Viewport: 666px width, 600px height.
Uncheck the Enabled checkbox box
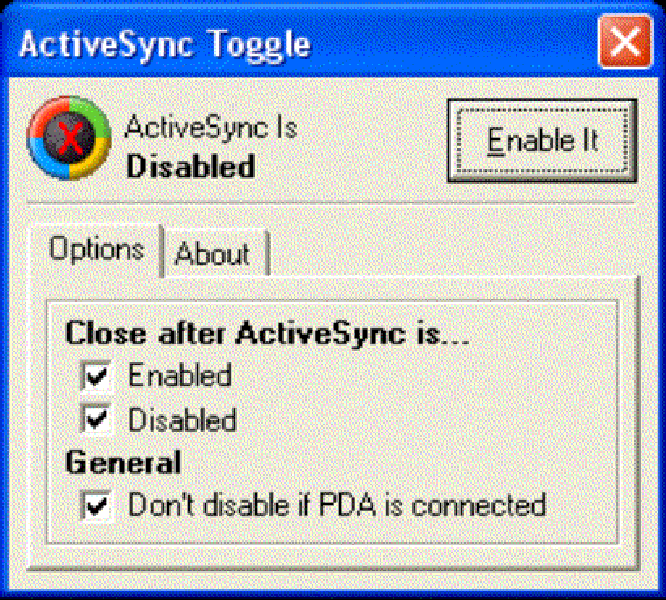click(x=96, y=376)
